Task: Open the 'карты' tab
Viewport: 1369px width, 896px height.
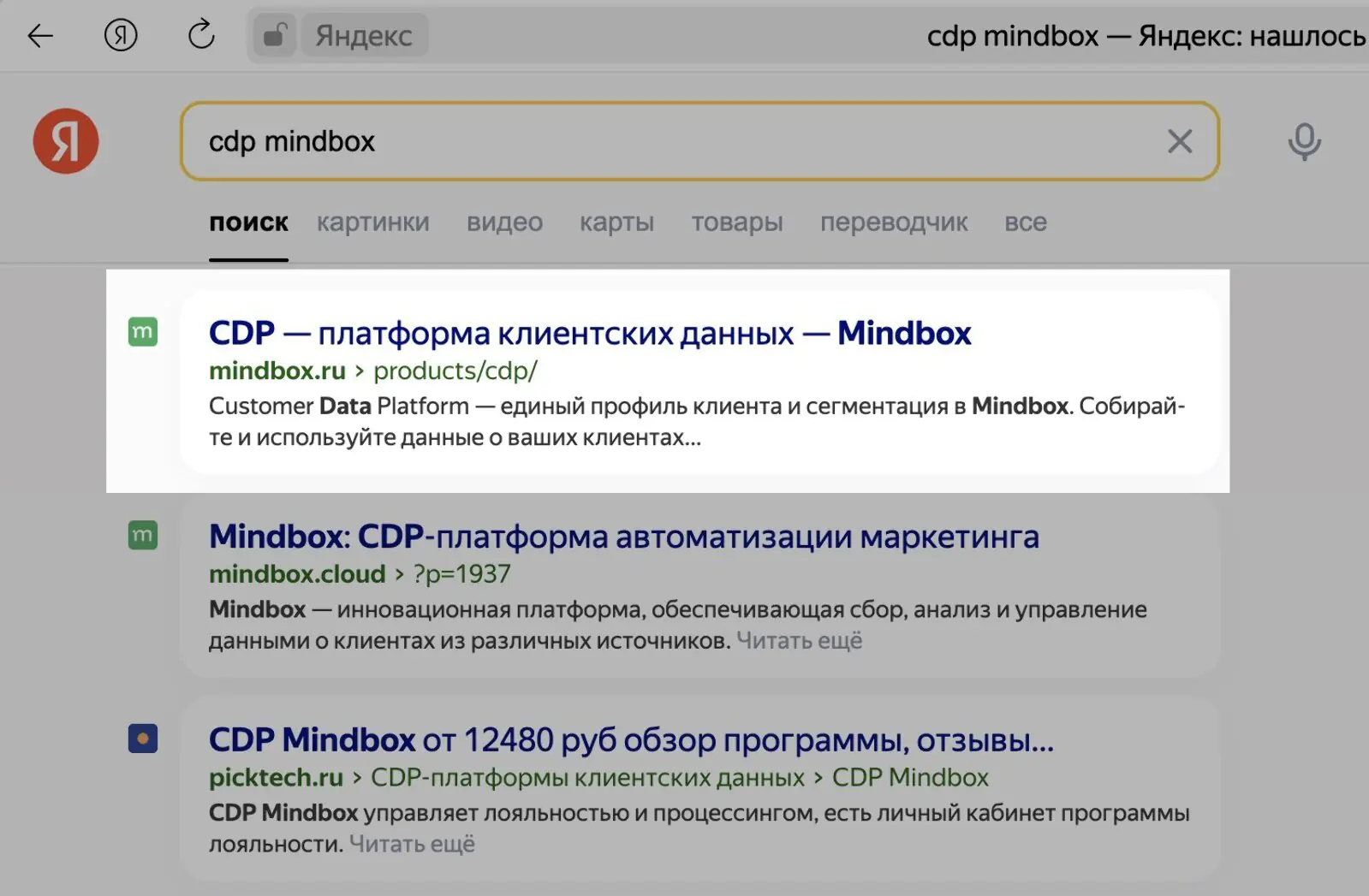Action: (616, 223)
